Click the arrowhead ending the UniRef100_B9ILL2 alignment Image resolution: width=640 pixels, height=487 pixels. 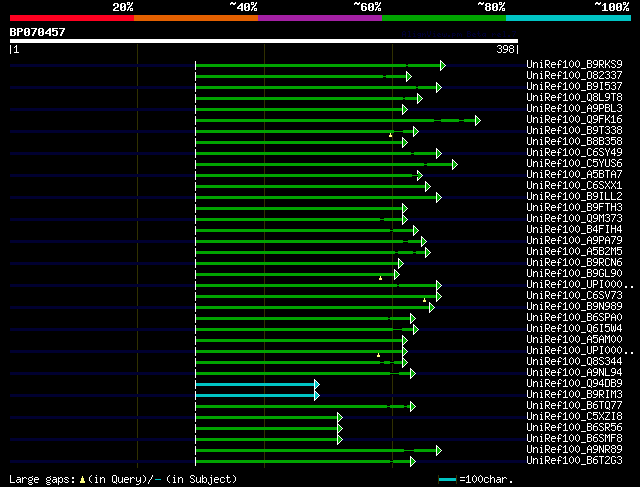click(x=439, y=198)
